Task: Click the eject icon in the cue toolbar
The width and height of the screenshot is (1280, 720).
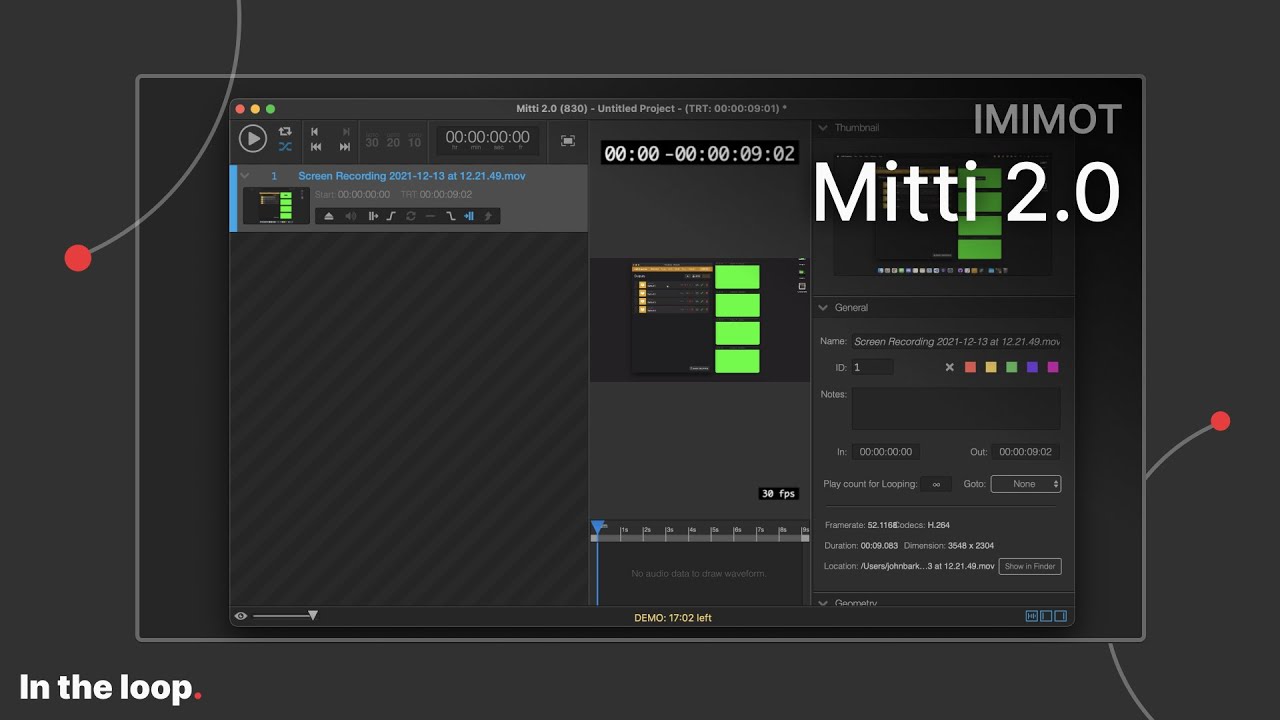Action: point(329,216)
